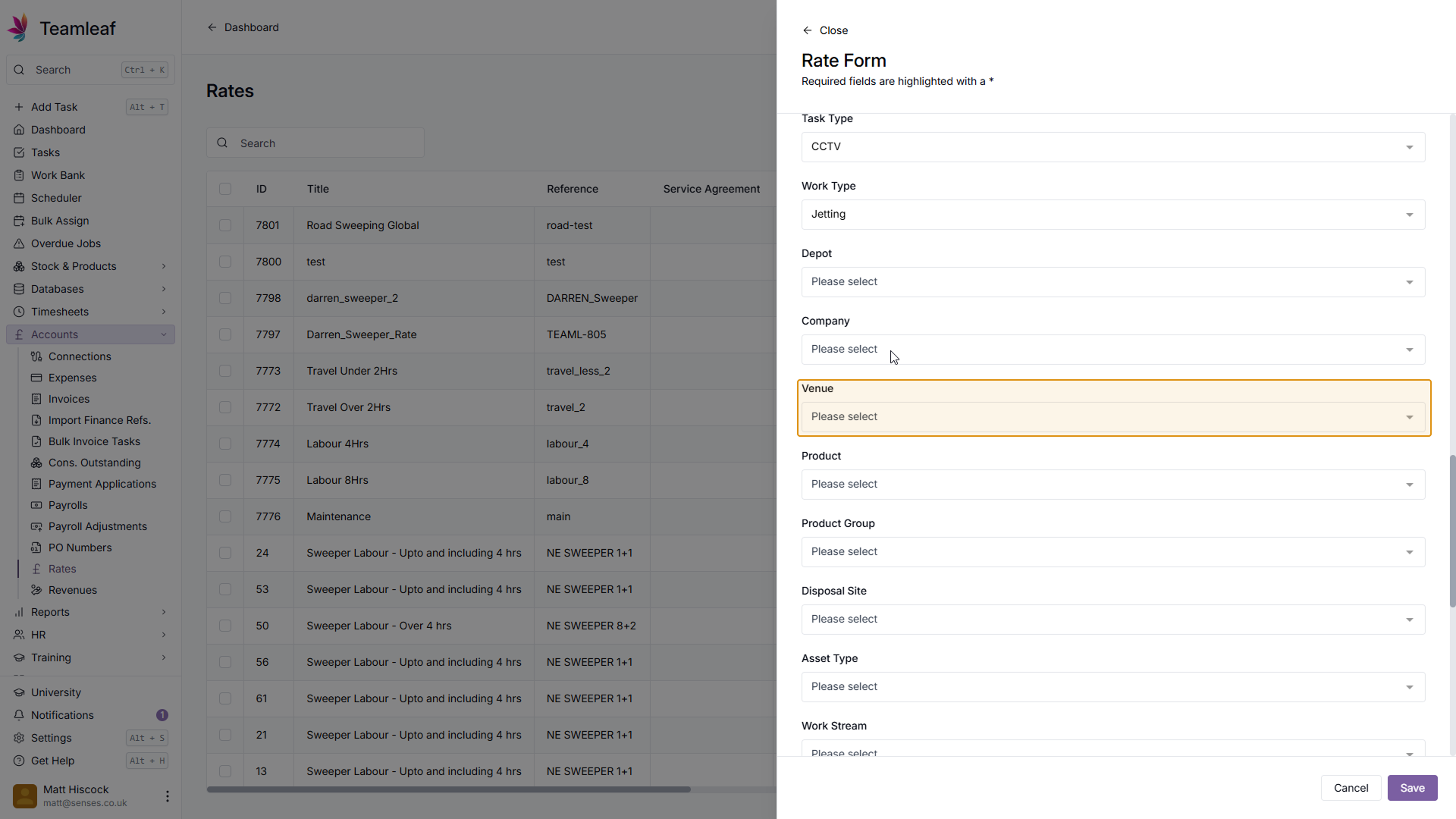Toggle the select-all checkbox in table header
Image resolution: width=1456 pixels, height=819 pixels.
pyautogui.click(x=225, y=189)
